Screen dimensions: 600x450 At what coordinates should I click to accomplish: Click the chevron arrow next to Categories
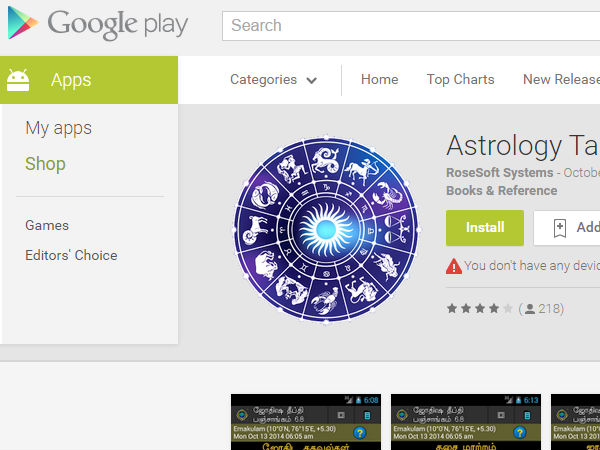click(311, 80)
